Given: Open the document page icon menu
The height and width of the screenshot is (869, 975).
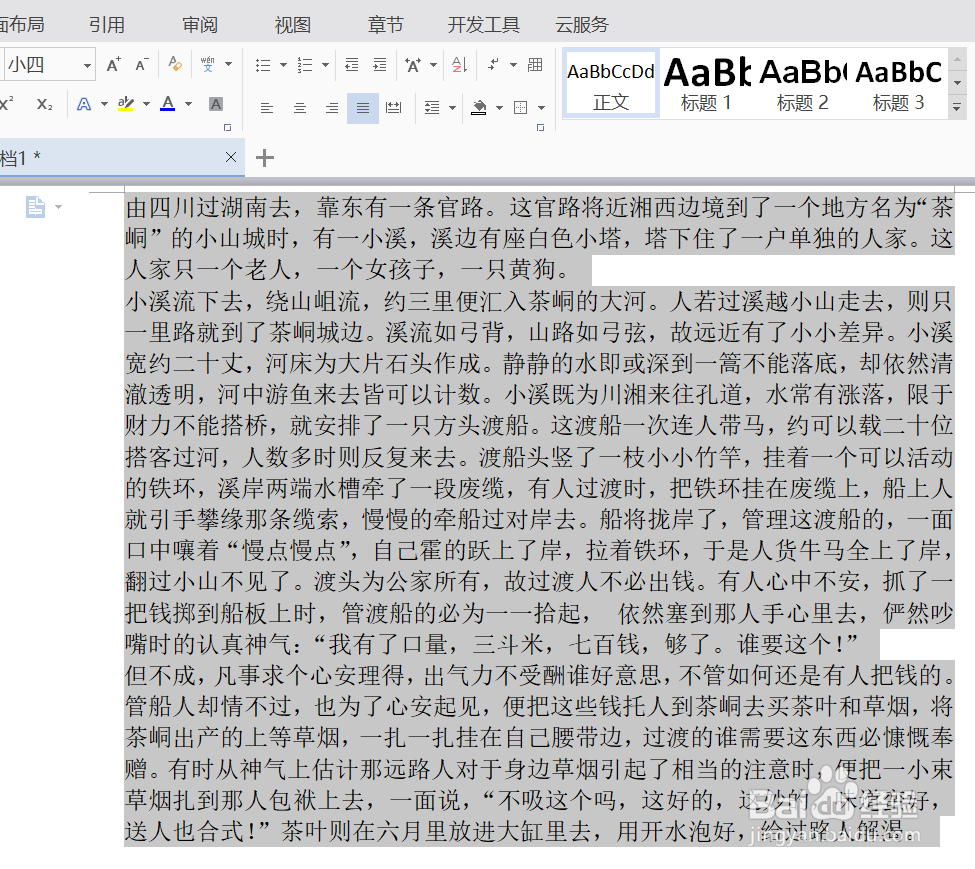Looking at the screenshot, I should (43, 207).
